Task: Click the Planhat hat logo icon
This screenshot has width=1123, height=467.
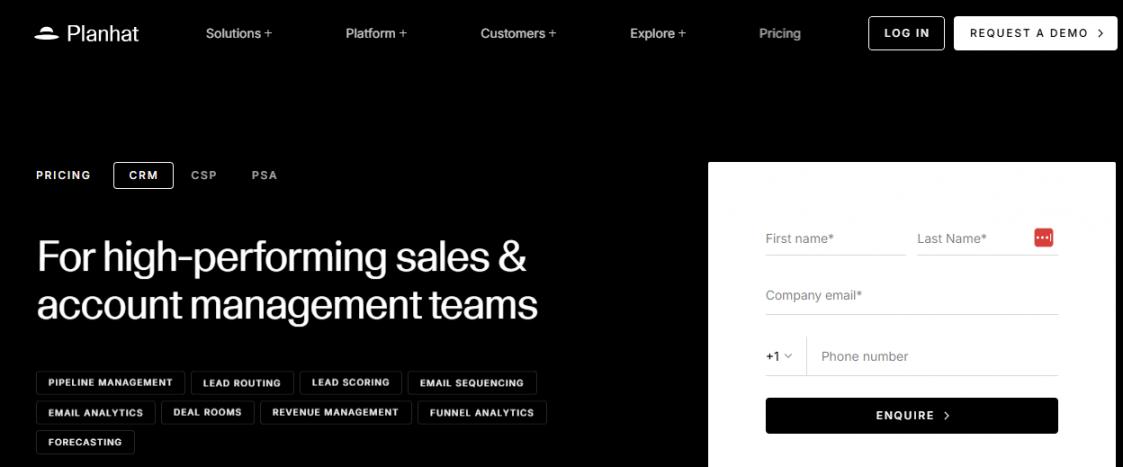Action: [47, 33]
